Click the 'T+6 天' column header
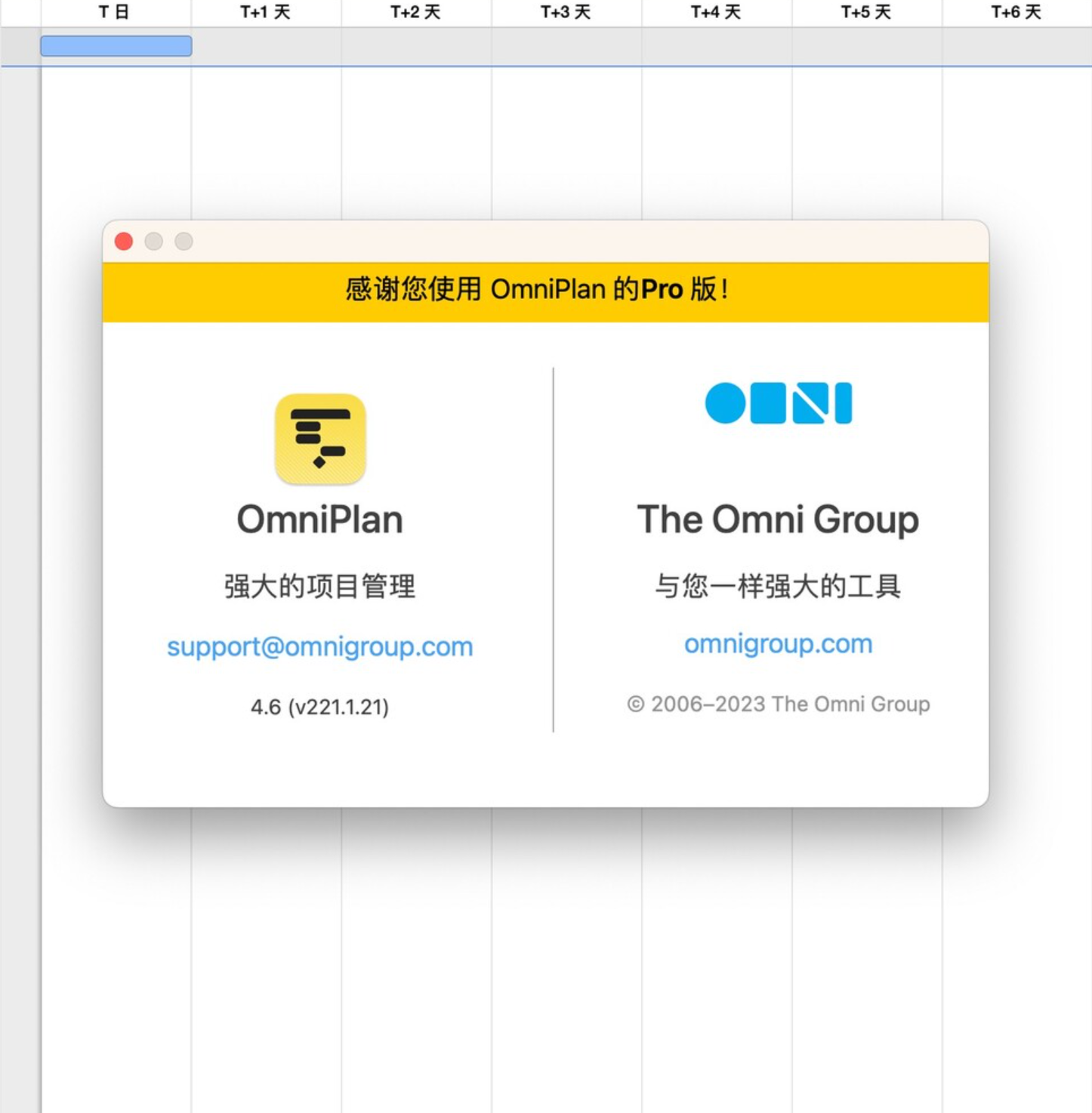Screen dimensions: 1092x1113 (x=1016, y=12)
